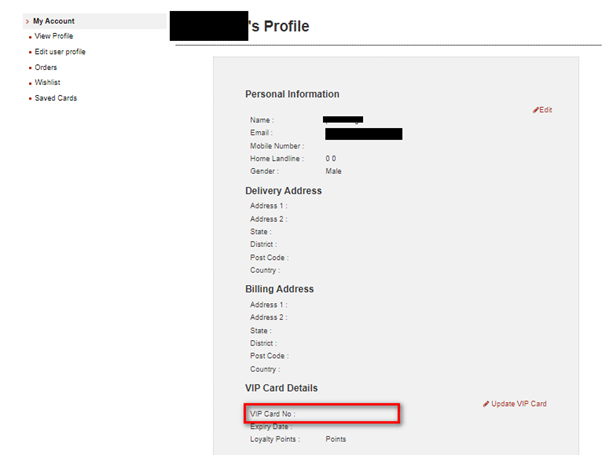
Task: Open the Orders page
Action: (x=46, y=68)
